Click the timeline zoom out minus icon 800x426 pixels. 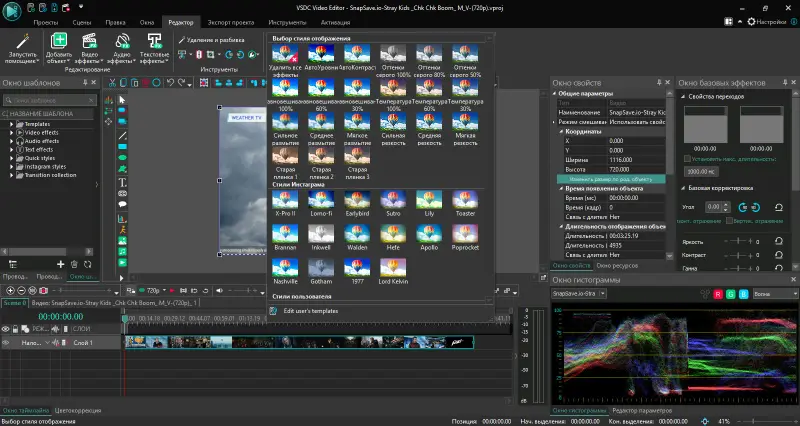coord(21,290)
